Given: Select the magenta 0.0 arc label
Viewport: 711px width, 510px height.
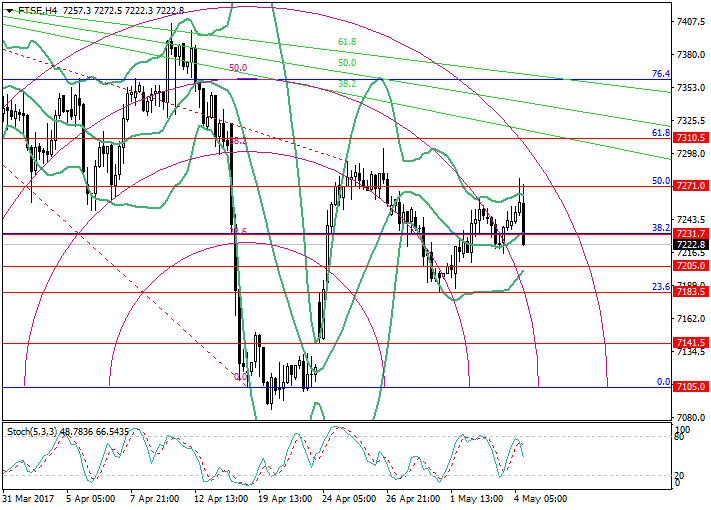Looking at the screenshot, I should (x=240, y=377).
